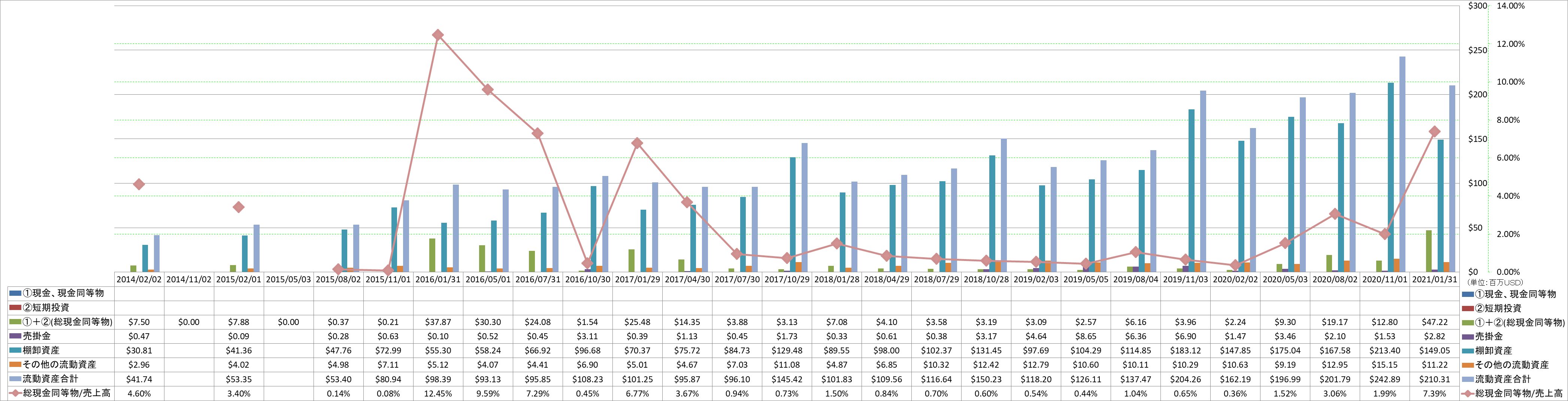1568x401 pixels.
Task: Select the $150 axis label
Action: click(1477, 139)
